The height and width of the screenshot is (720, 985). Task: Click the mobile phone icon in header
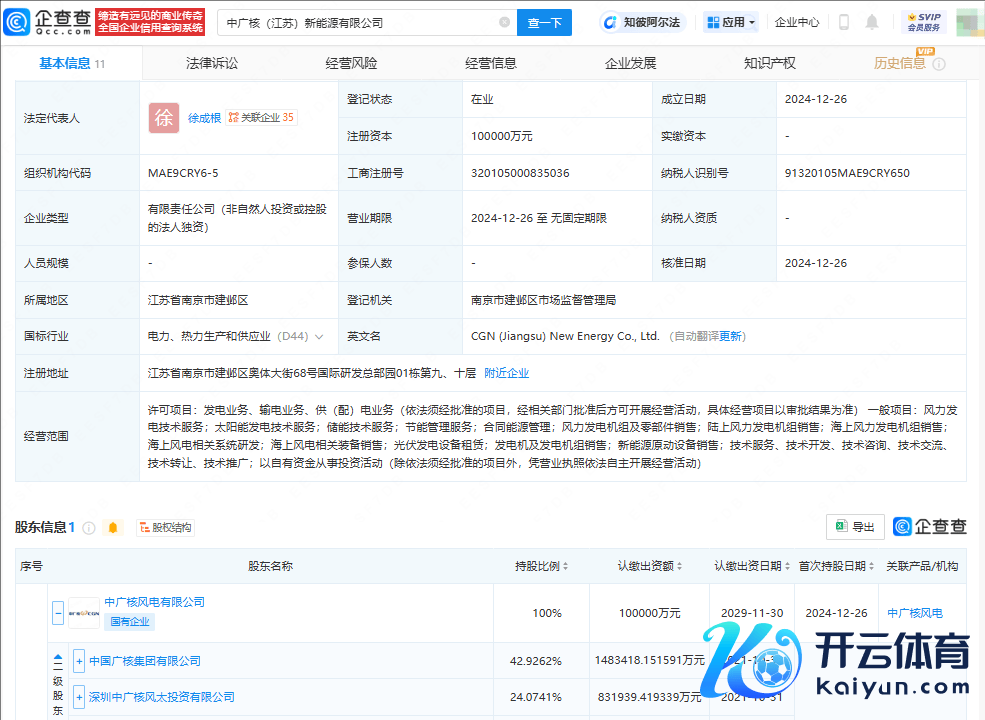(843, 22)
